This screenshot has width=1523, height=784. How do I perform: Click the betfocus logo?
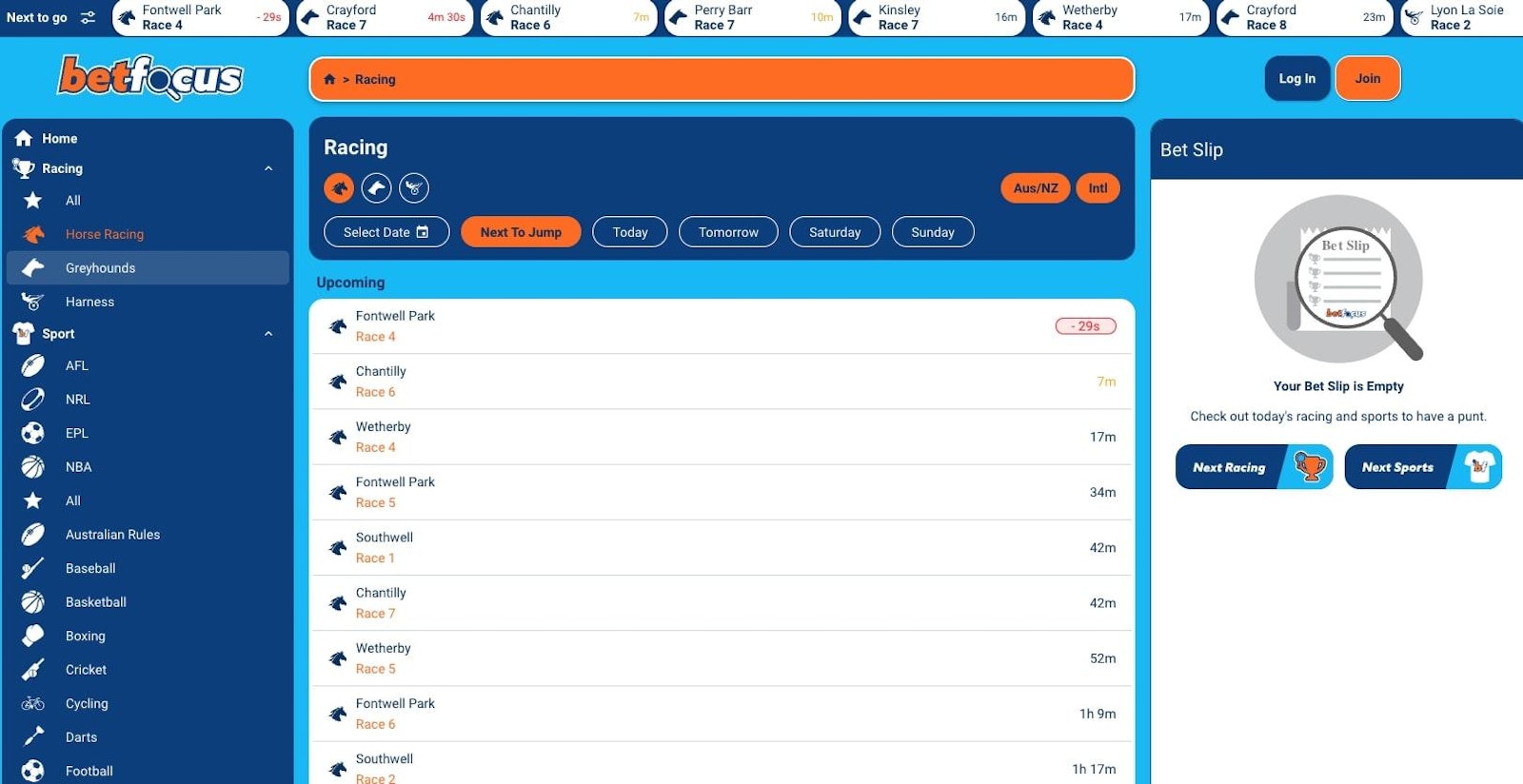pyautogui.click(x=150, y=78)
